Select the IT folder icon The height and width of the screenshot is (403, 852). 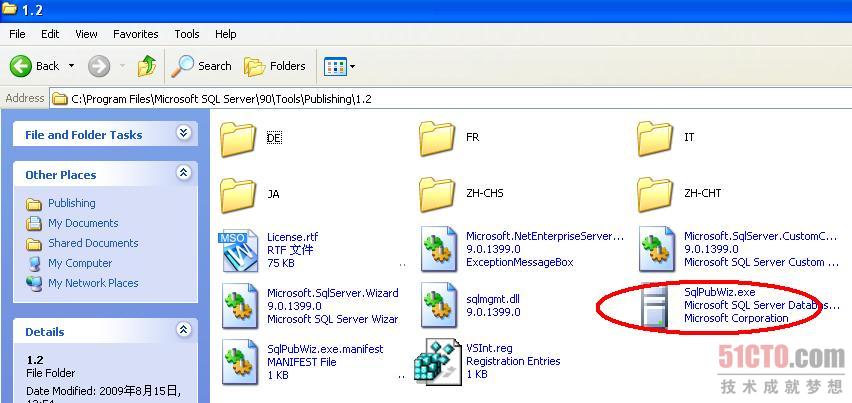[655, 139]
